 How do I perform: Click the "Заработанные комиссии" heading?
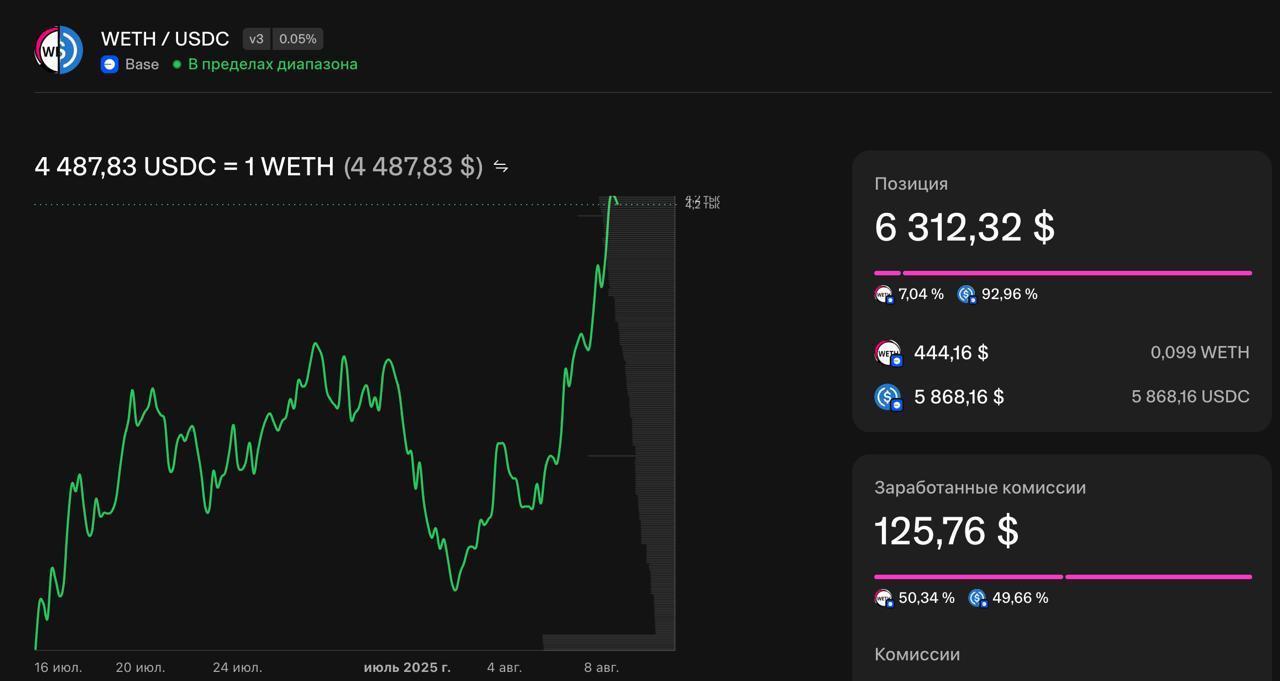pos(980,488)
